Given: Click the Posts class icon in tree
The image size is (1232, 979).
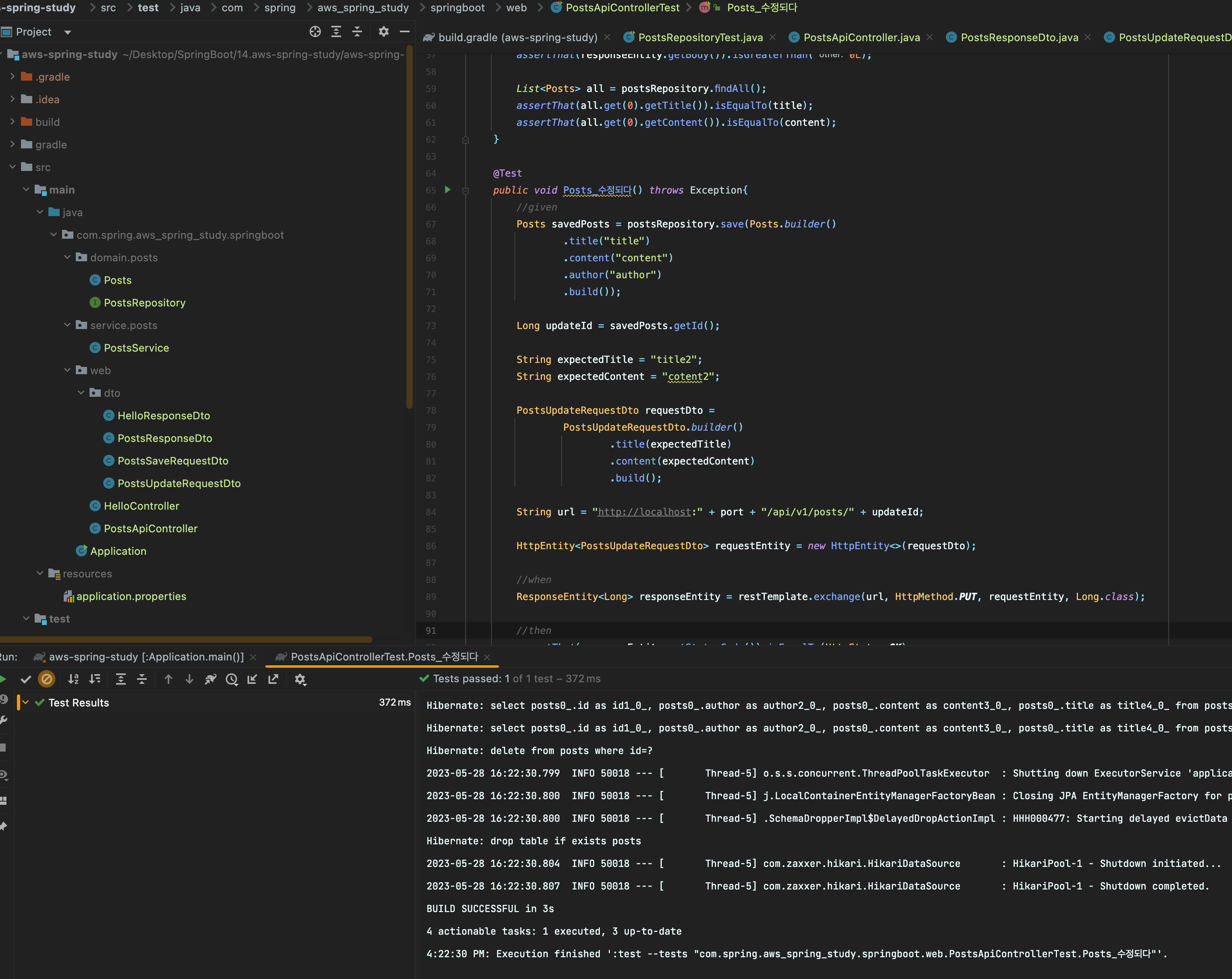Looking at the screenshot, I should point(95,280).
